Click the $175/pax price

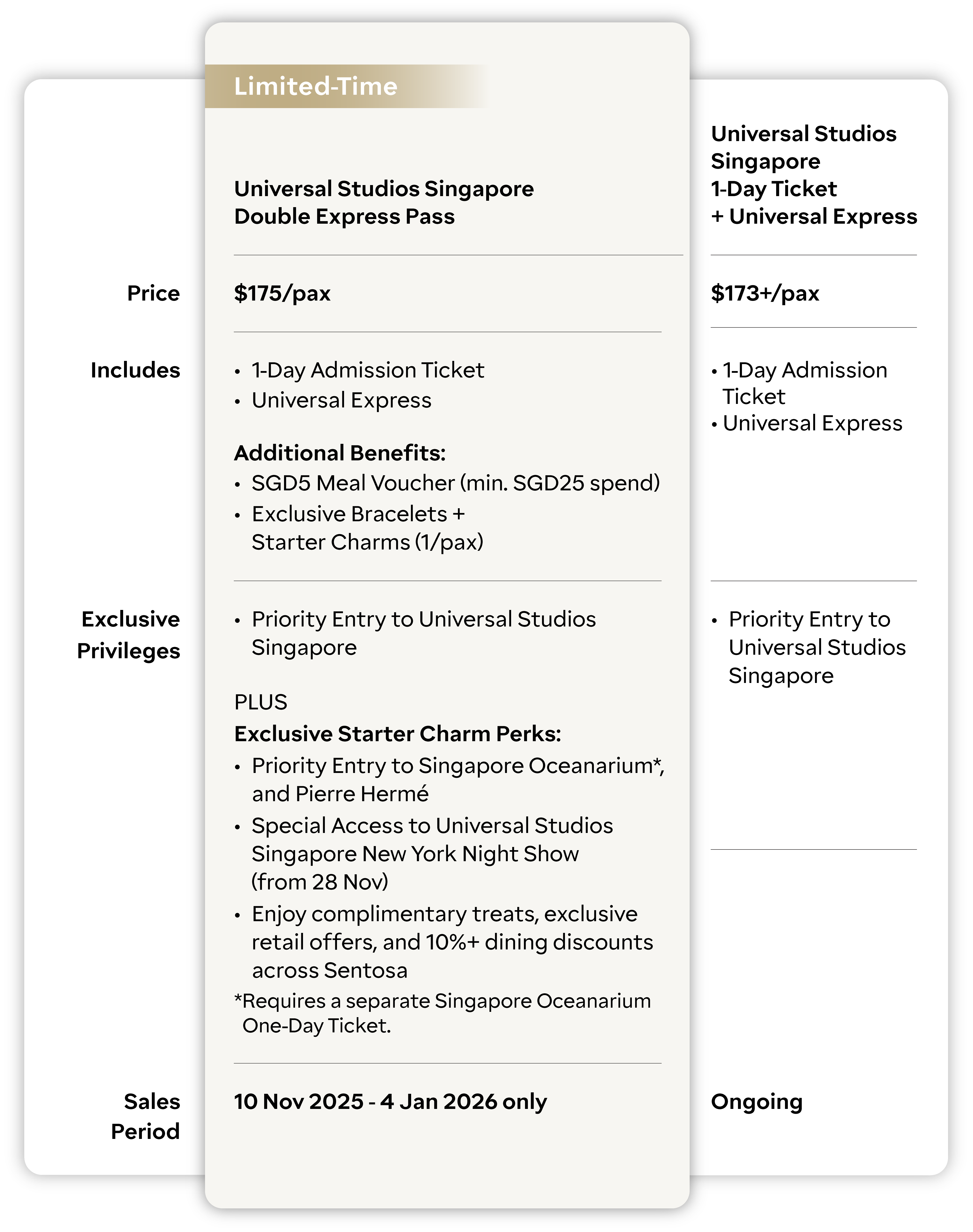click(x=282, y=293)
